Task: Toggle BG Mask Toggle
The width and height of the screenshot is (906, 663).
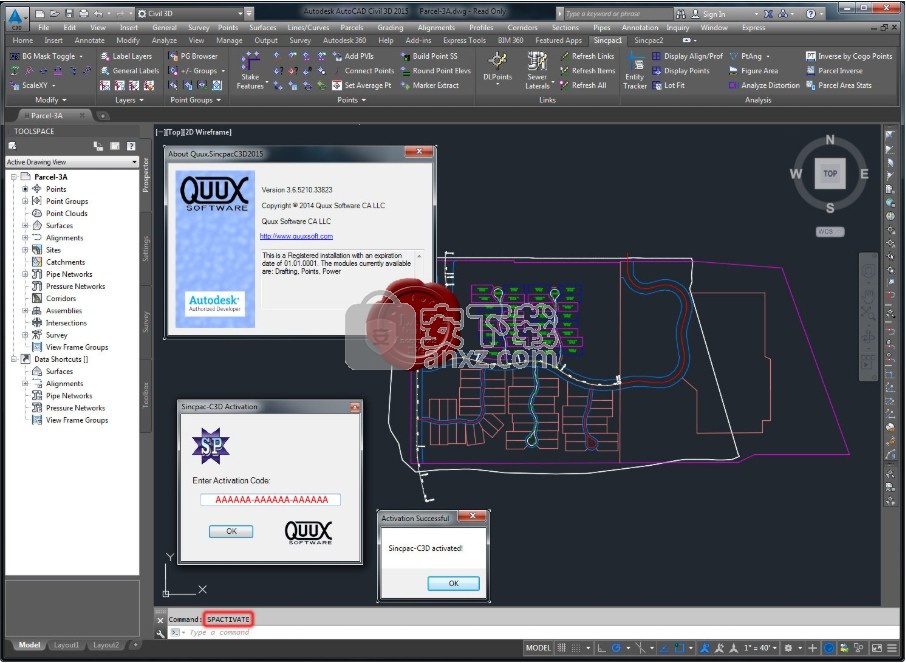Action: (x=43, y=56)
